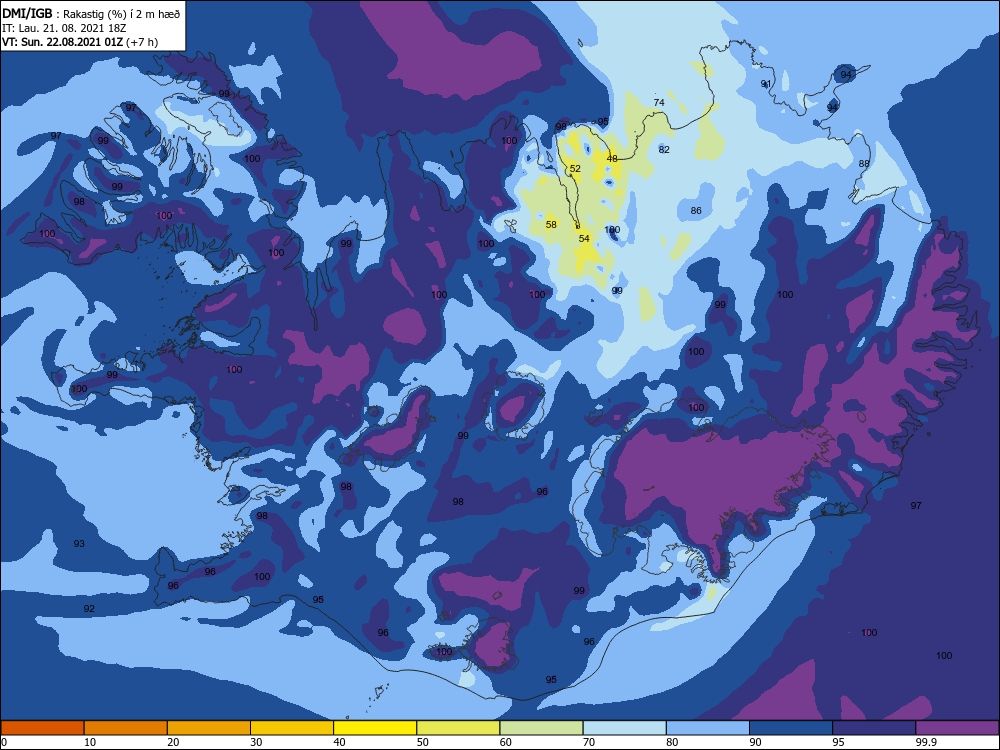Click the map value '48' in the yellow area
The height and width of the screenshot is (750, 1000).
click(612, 158)
